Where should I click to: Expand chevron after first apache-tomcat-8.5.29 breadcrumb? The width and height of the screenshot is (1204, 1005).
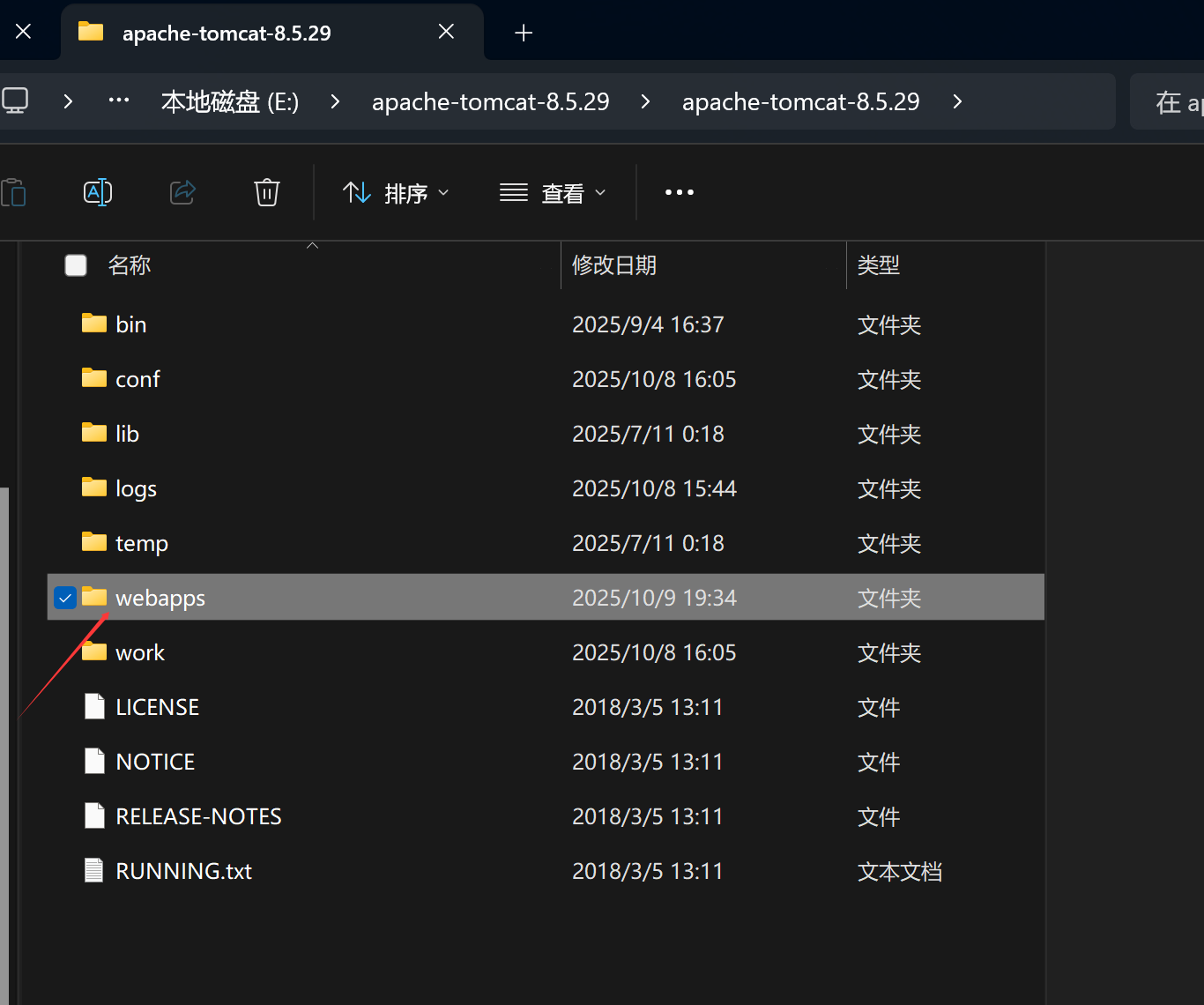tap(645, 101)
